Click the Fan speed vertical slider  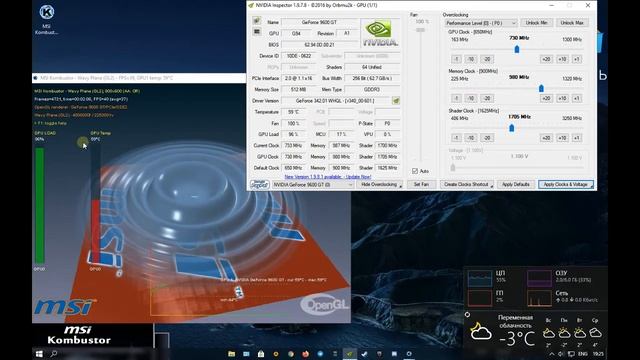pyautogui.click(x=420, y=30)
